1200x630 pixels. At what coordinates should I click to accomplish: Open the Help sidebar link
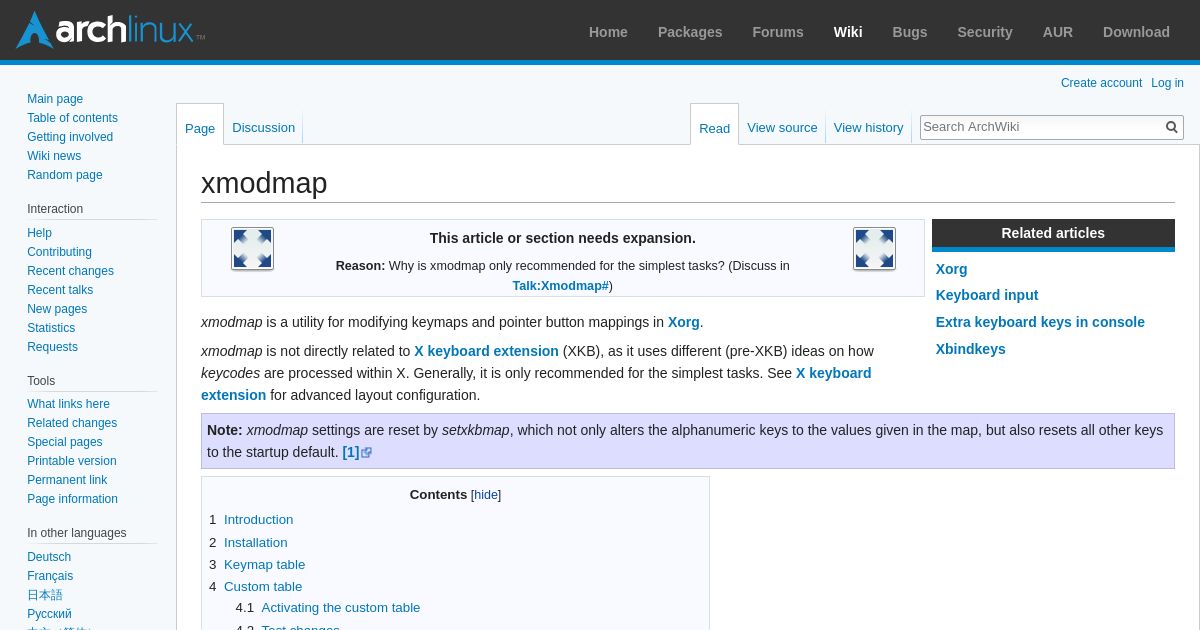pos(39,233)
